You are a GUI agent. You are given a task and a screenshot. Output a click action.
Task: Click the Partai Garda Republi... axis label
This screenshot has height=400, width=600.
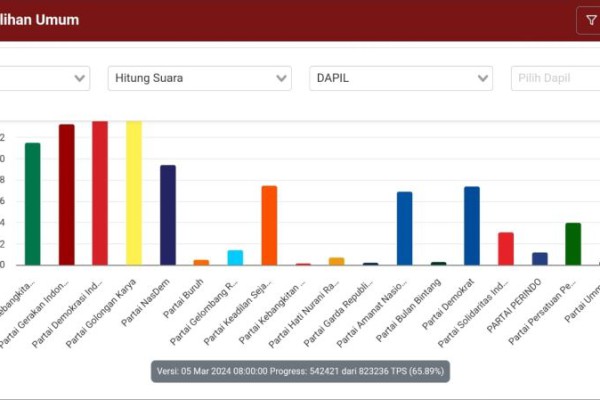pos(338,313)
